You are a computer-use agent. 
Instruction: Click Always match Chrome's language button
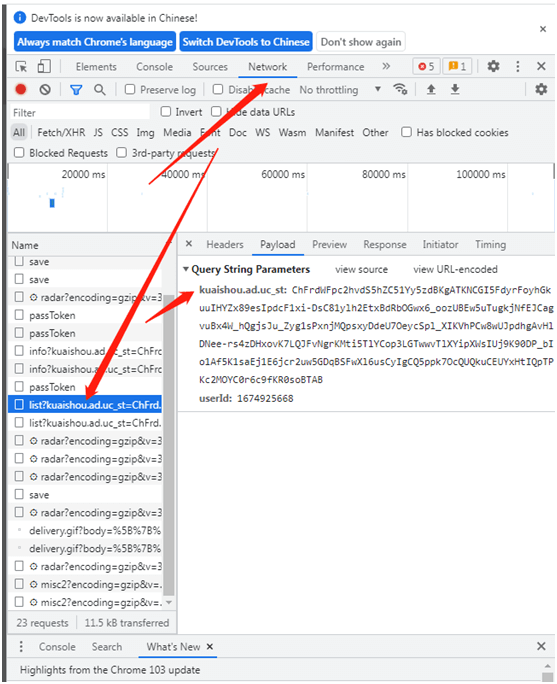click(x=95, y=42)
